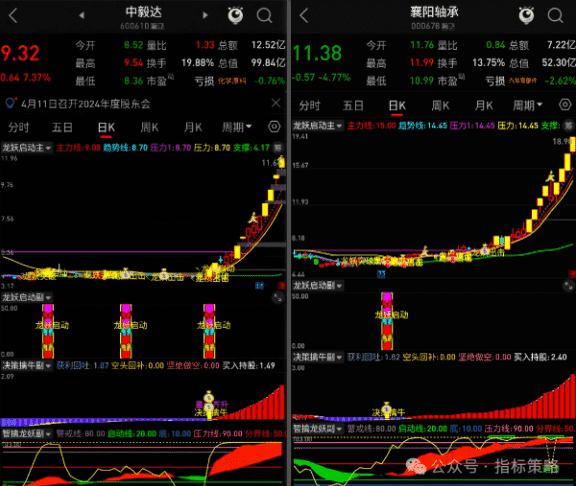Open chart settings hexagon icon in right panel
The height and width of the screenshot is (486, 576).
point(565,105)
